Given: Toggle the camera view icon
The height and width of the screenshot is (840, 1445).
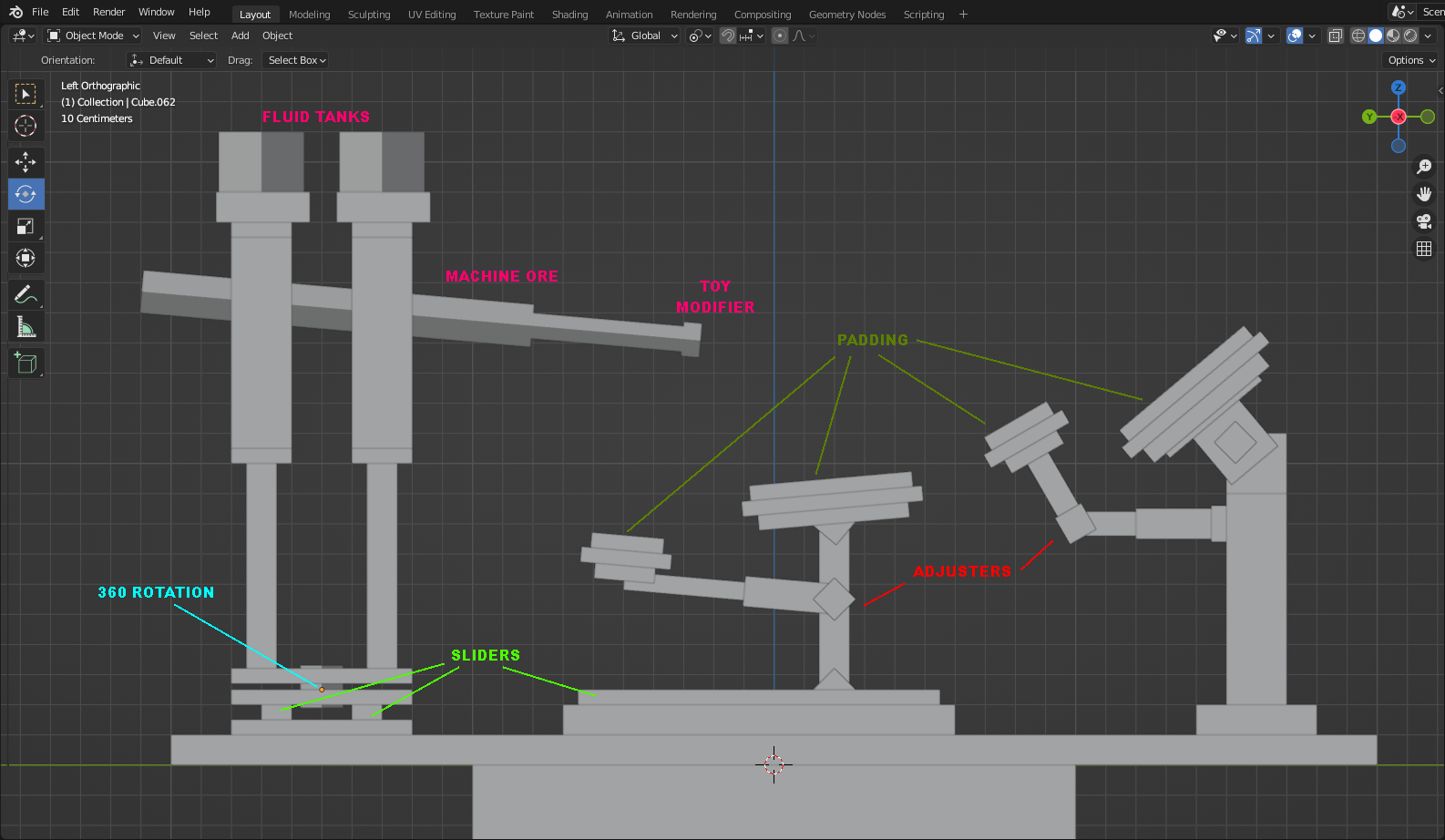Looking at the screenshot, I should [1424, 221].
